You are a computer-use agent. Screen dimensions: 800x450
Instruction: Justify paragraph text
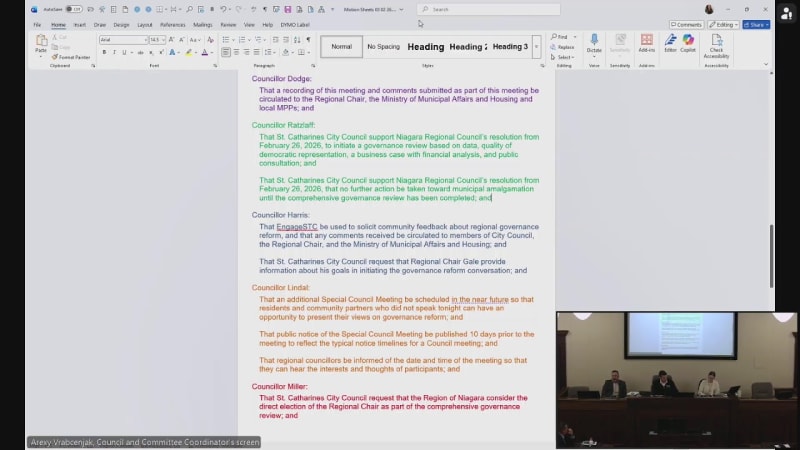click(x=257, y=52)
